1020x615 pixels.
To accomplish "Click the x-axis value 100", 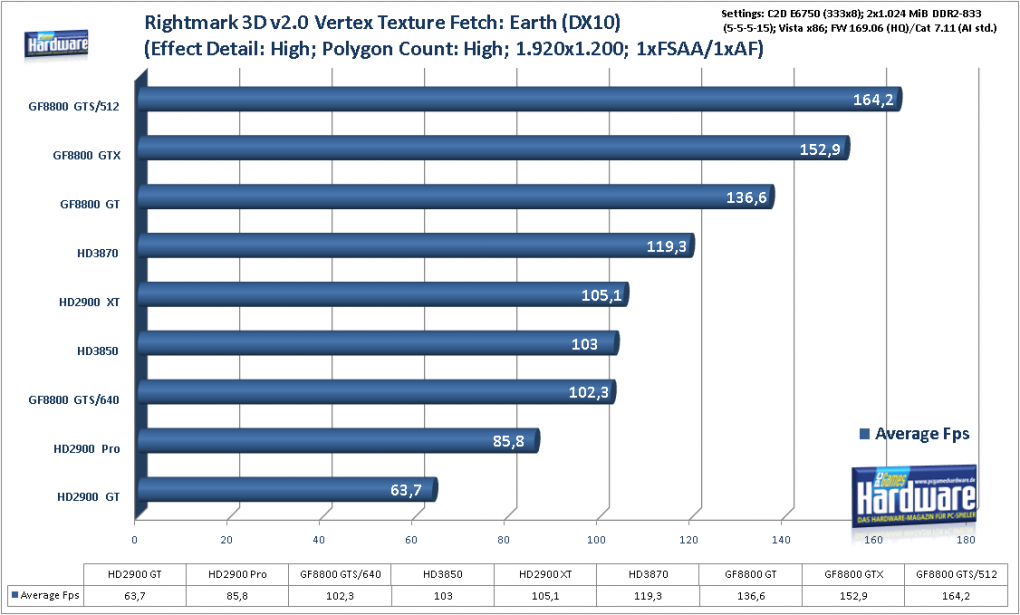I will [x=597, y=540].
